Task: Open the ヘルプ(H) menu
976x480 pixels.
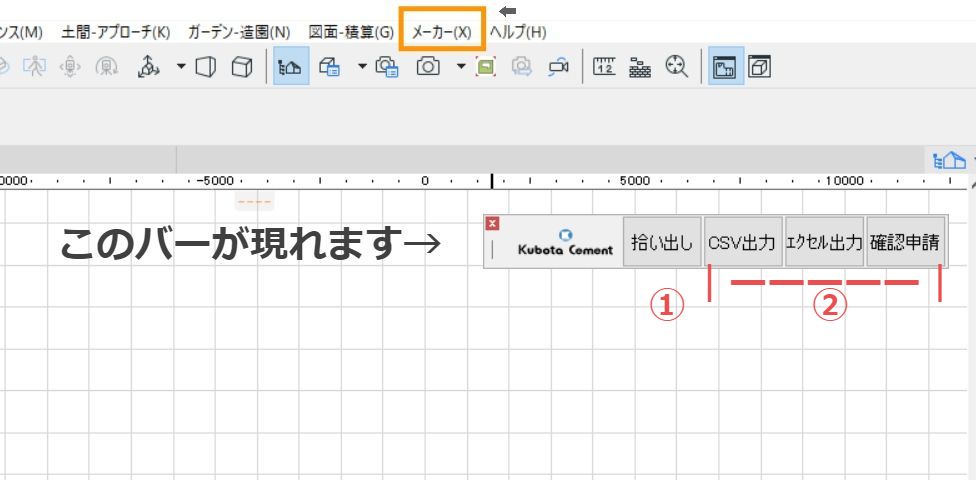Action: click(518, 32)
